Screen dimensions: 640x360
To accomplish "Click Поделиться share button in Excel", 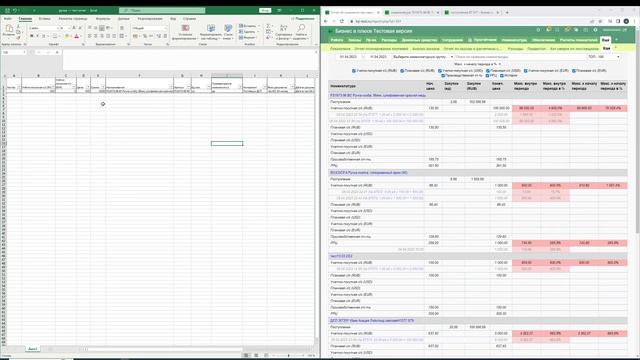I will [302, 19].
